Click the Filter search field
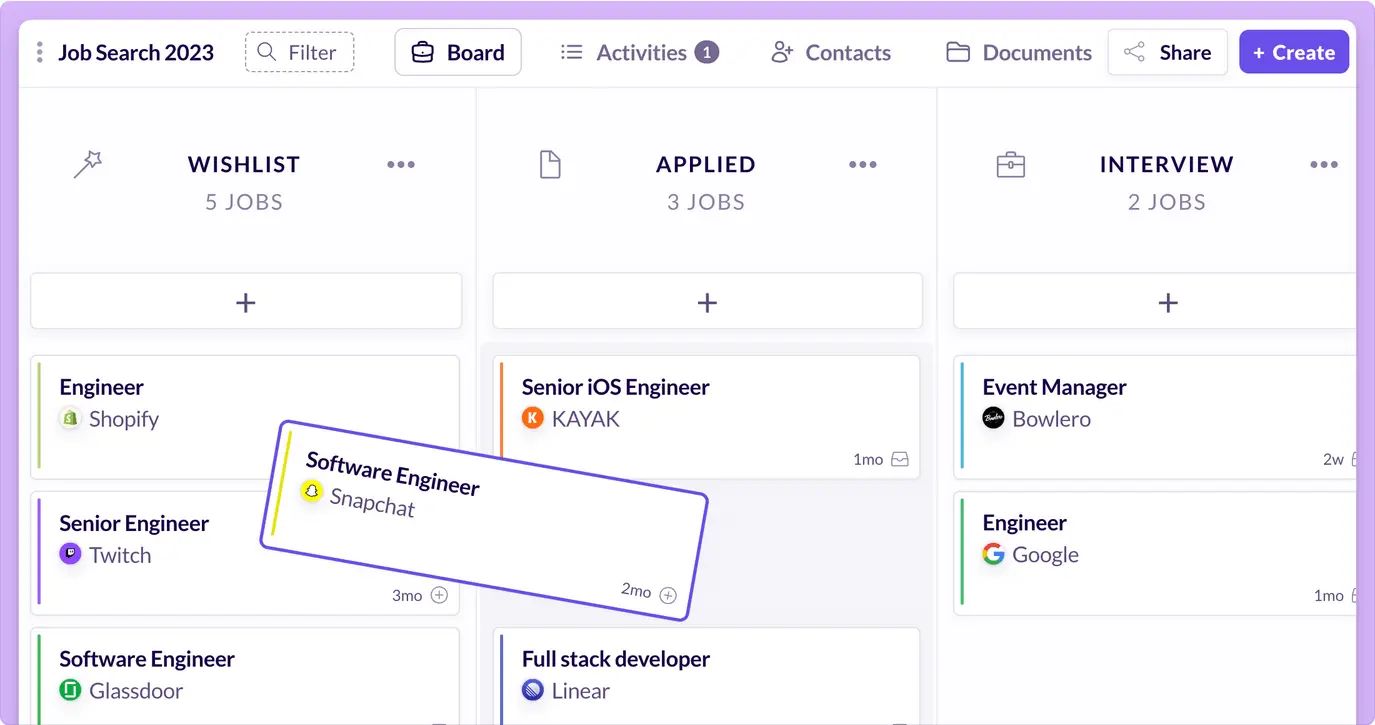 (x=299, y=52)
